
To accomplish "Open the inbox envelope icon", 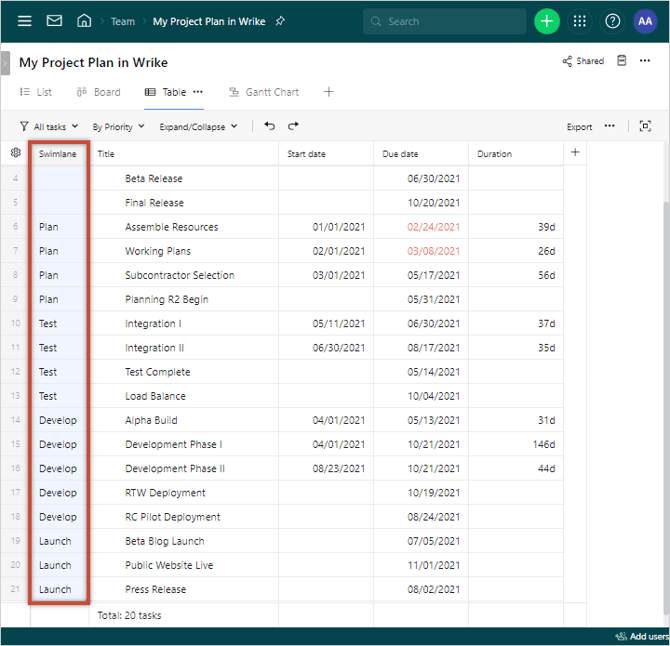I will click(x=54, y=21).
